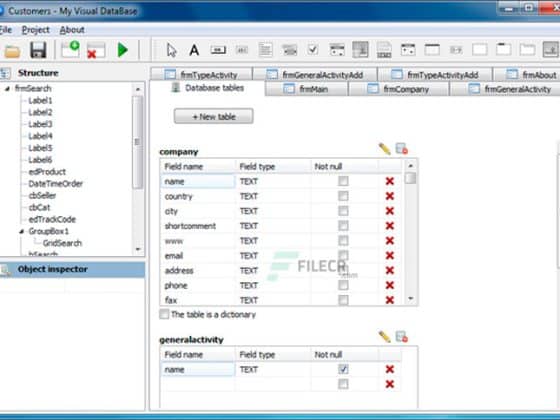This screenshot has width=560, height=420.
Task: Click the Structure tree scroll-down arrow
Action: (x=138, y=249)
